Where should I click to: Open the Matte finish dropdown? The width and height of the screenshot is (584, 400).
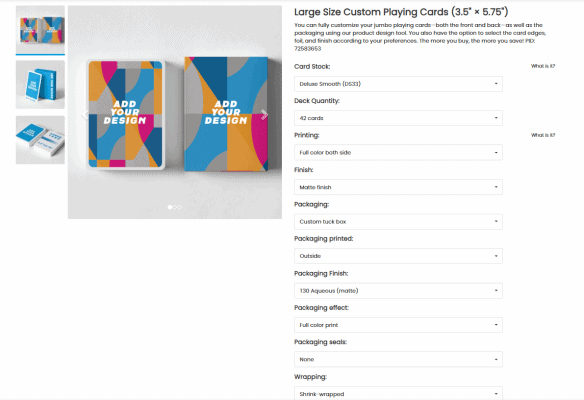pos(398,187)
